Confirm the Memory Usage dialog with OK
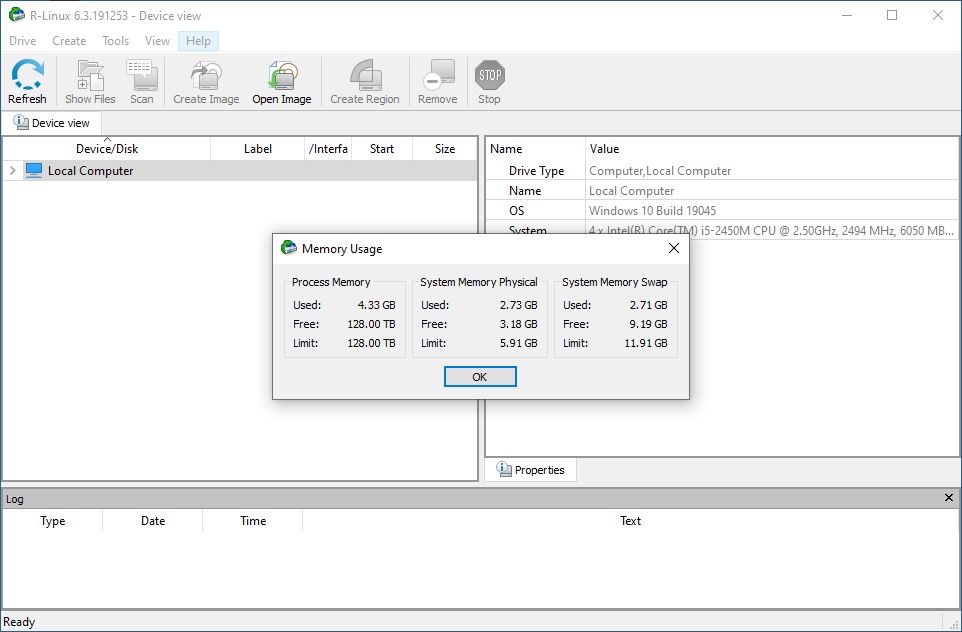The height and width of the screenshot is (632, 962). [480, 377]
